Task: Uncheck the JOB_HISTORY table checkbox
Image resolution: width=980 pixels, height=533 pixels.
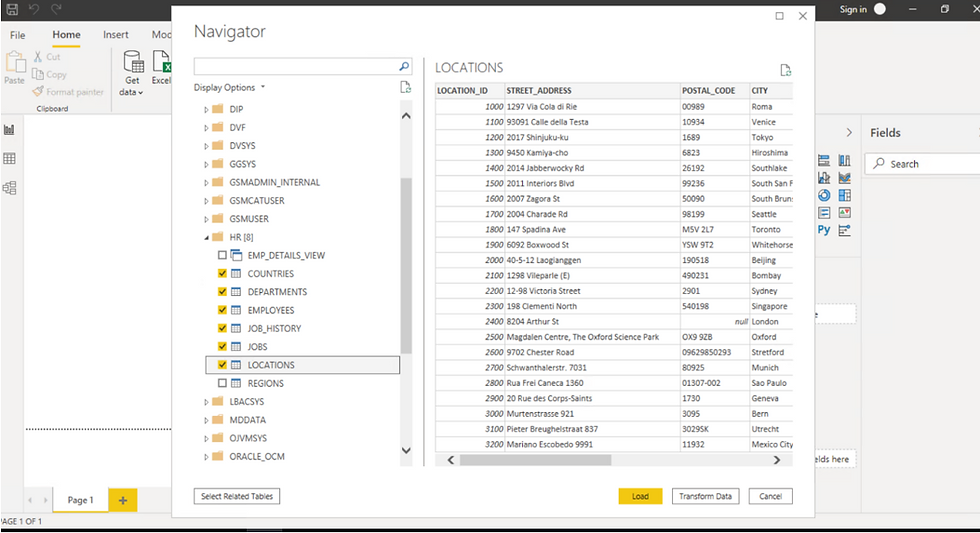Action: click(x=222, y=328)
